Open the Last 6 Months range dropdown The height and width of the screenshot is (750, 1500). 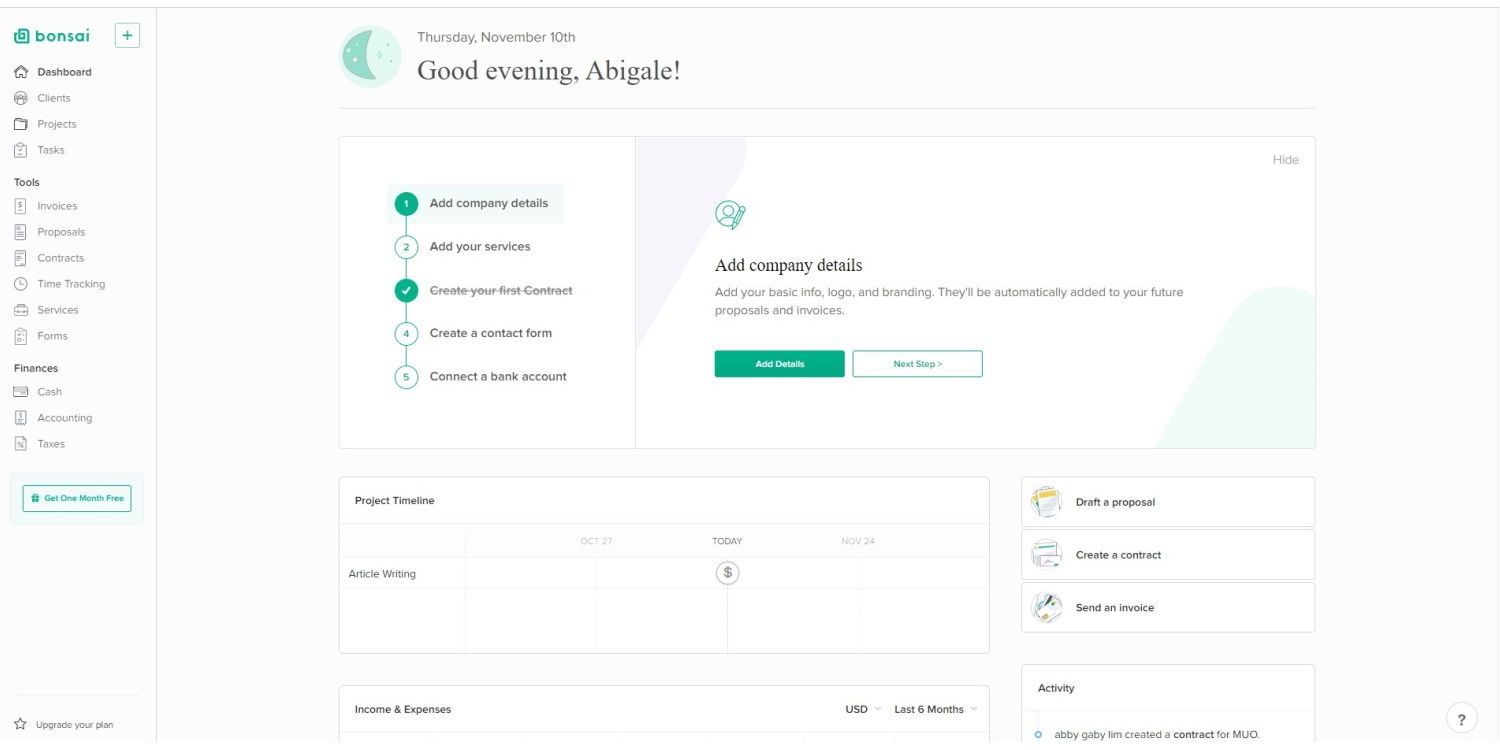tap(935, 709)
